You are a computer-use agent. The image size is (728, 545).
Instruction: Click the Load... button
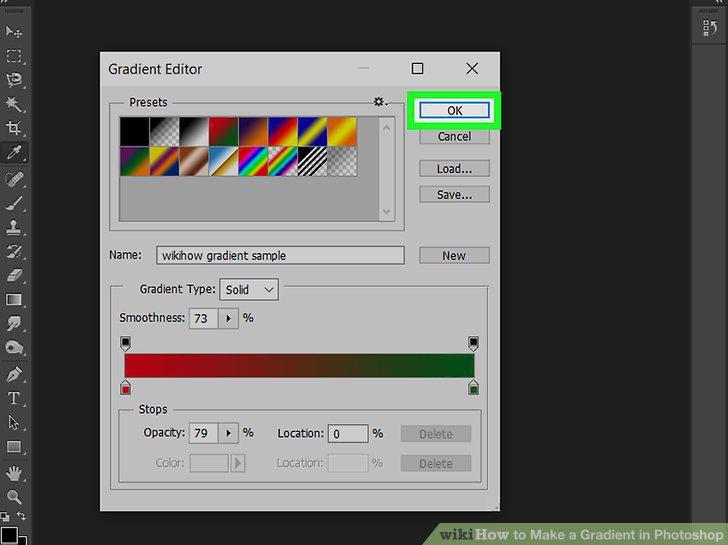454,169
